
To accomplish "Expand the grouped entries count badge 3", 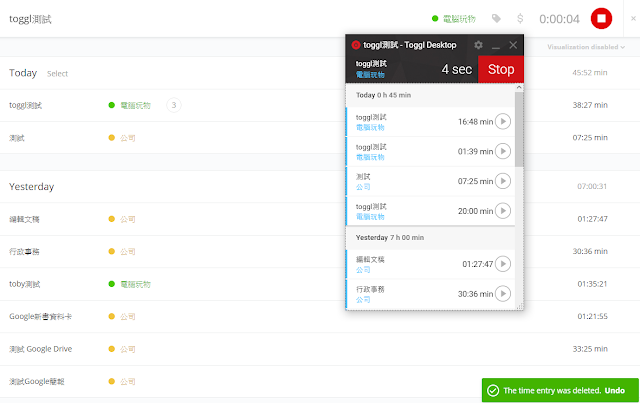I will (174, 105).
